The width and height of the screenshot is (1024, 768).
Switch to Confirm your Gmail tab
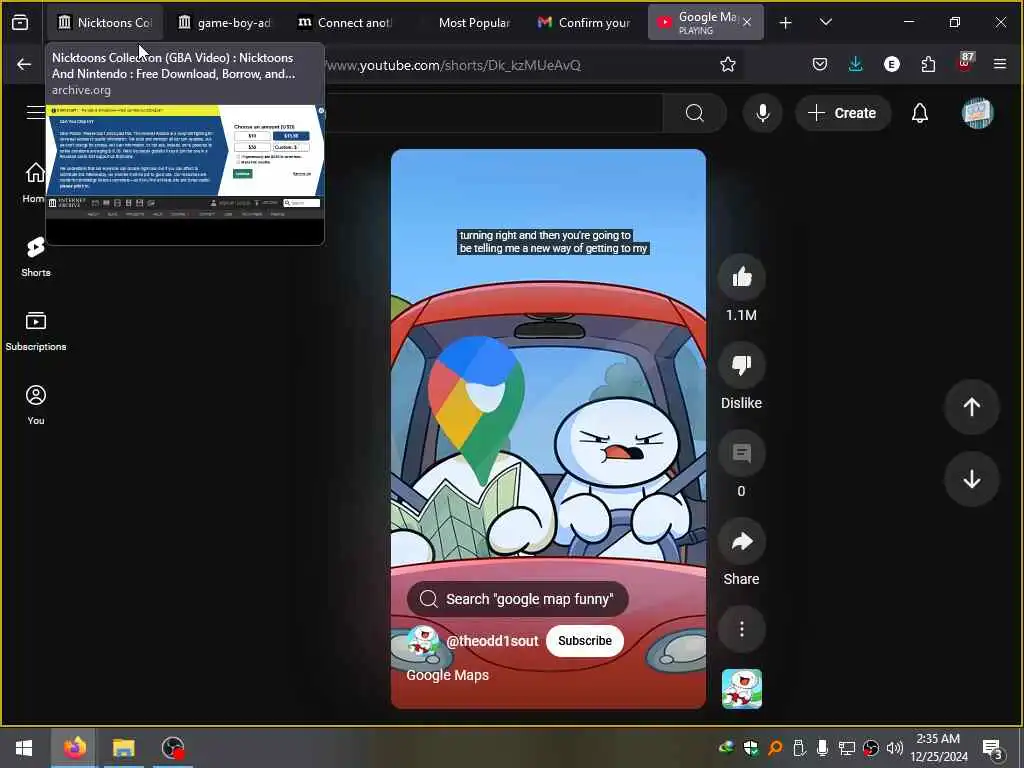(x=585, y=22)
